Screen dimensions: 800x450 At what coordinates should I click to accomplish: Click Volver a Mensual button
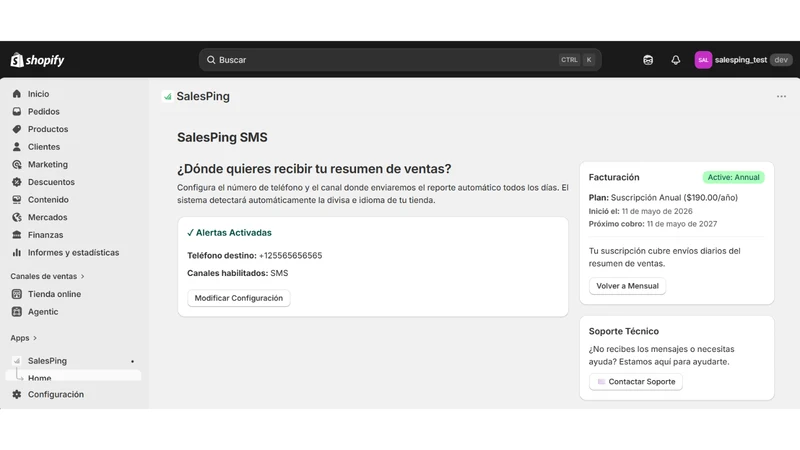click(x=628, y=286)
